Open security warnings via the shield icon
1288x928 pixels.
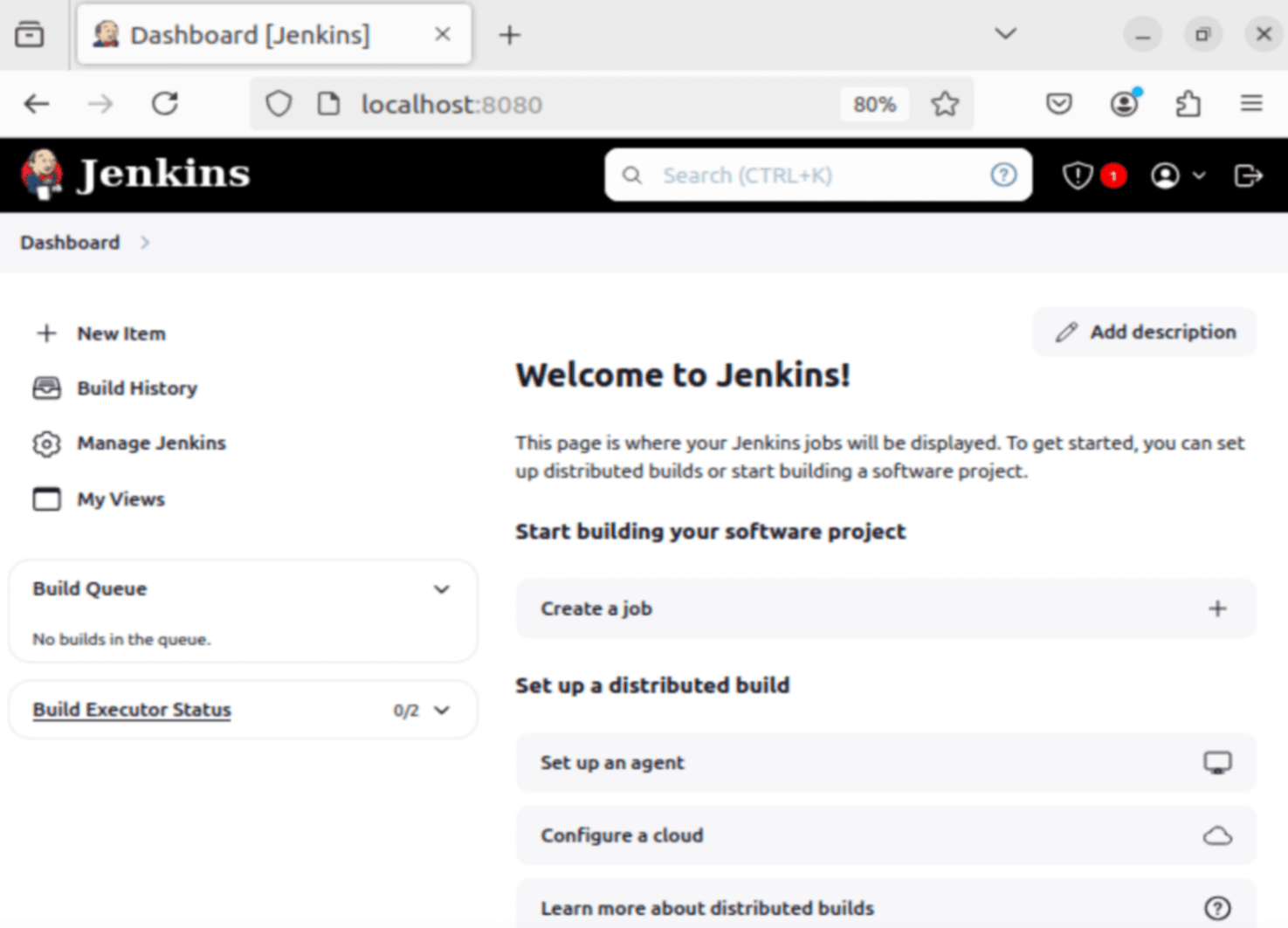coord(1077,175)
